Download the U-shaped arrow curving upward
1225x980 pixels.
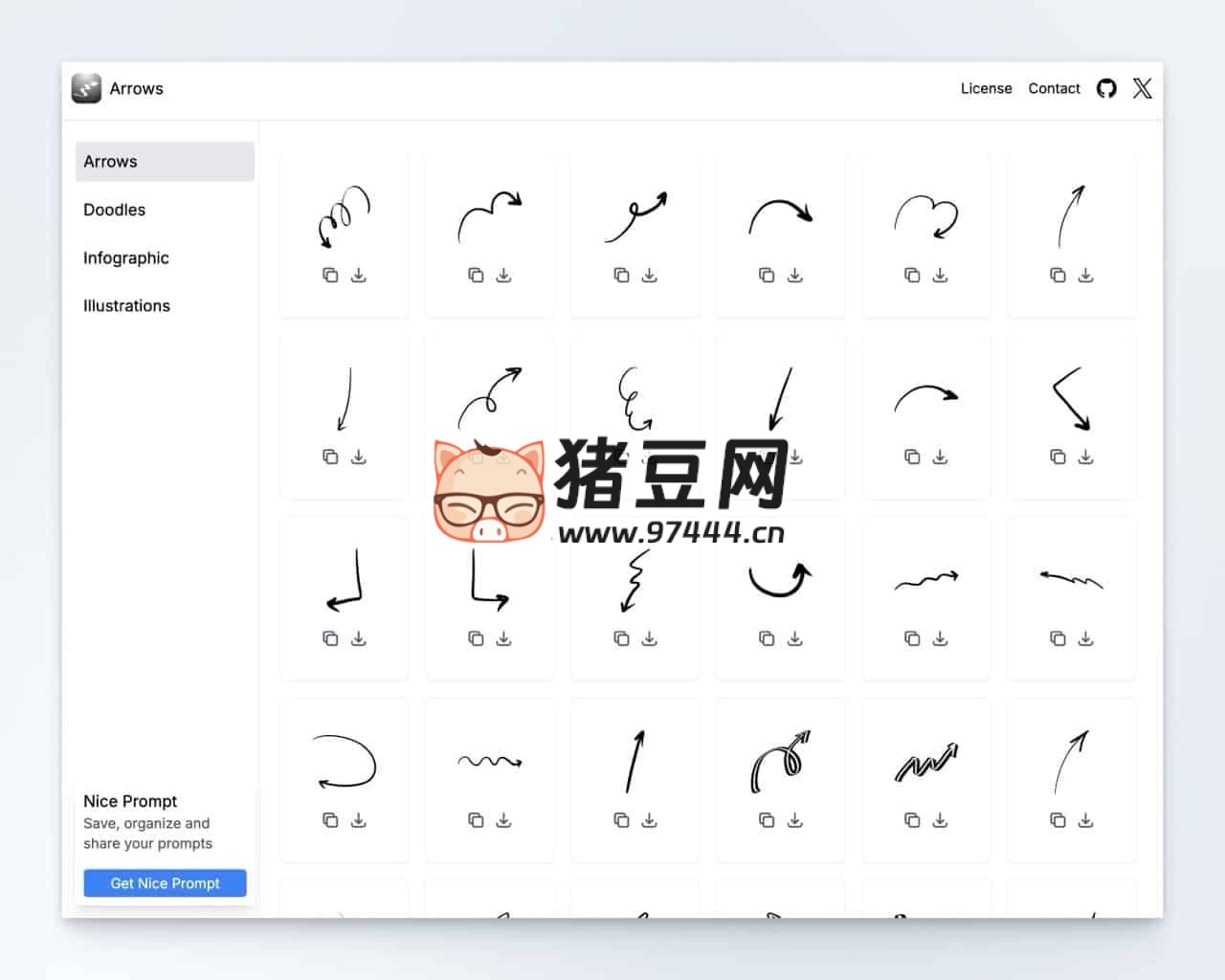tap(795, 638)
